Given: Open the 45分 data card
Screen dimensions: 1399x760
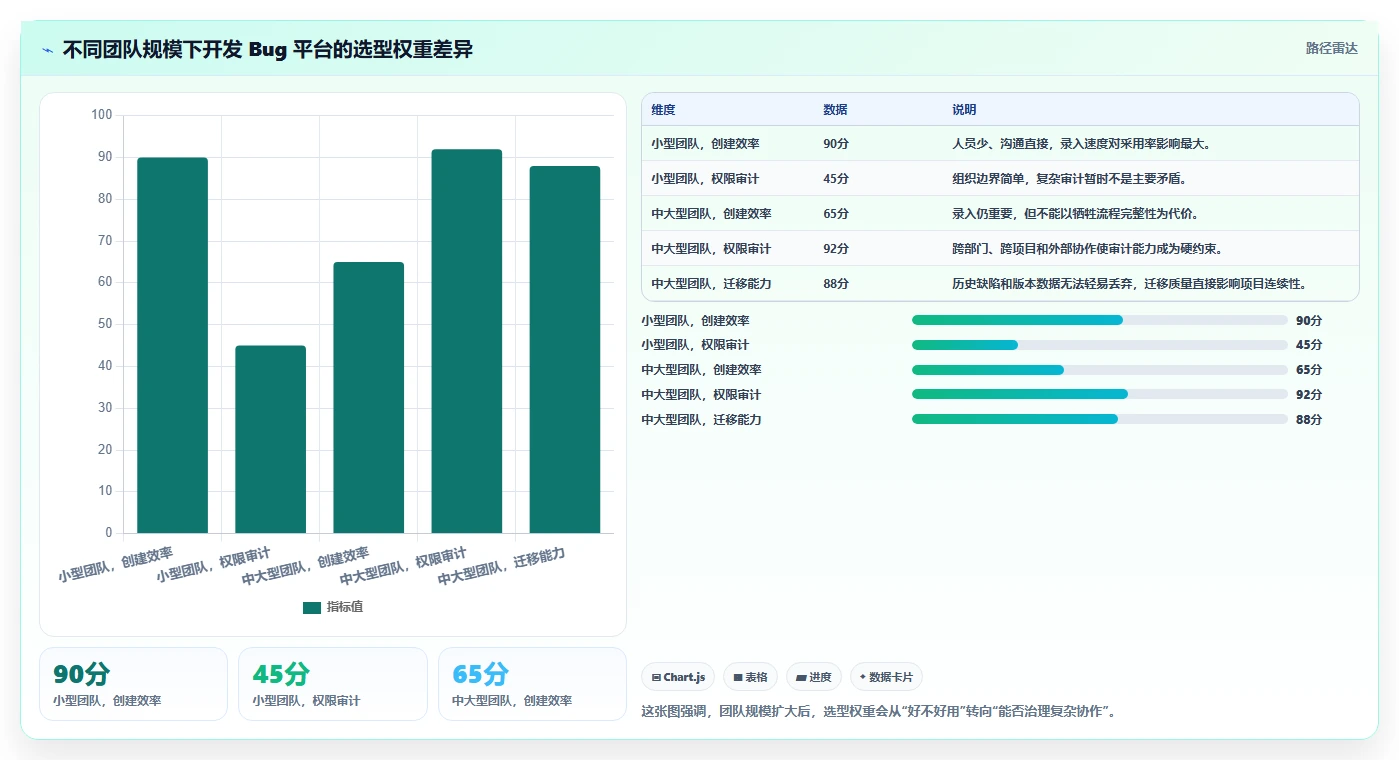Looking at the screenshot, I should pos(332,684).
